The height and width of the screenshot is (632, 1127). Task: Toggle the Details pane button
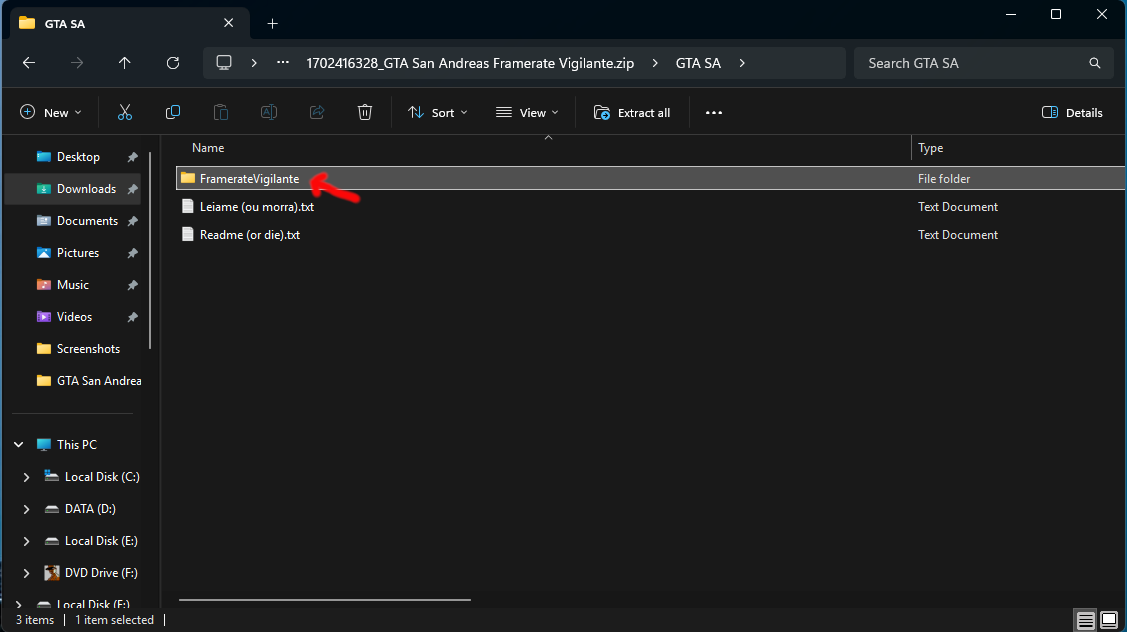[x=1072, y=113]
